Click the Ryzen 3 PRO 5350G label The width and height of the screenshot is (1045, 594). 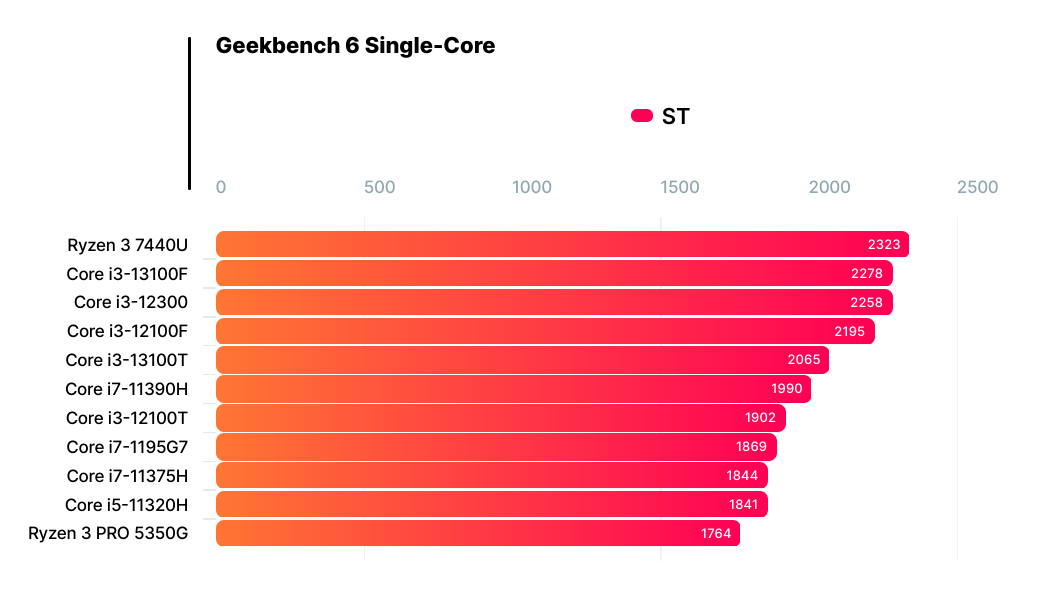[x=108, y=533]
